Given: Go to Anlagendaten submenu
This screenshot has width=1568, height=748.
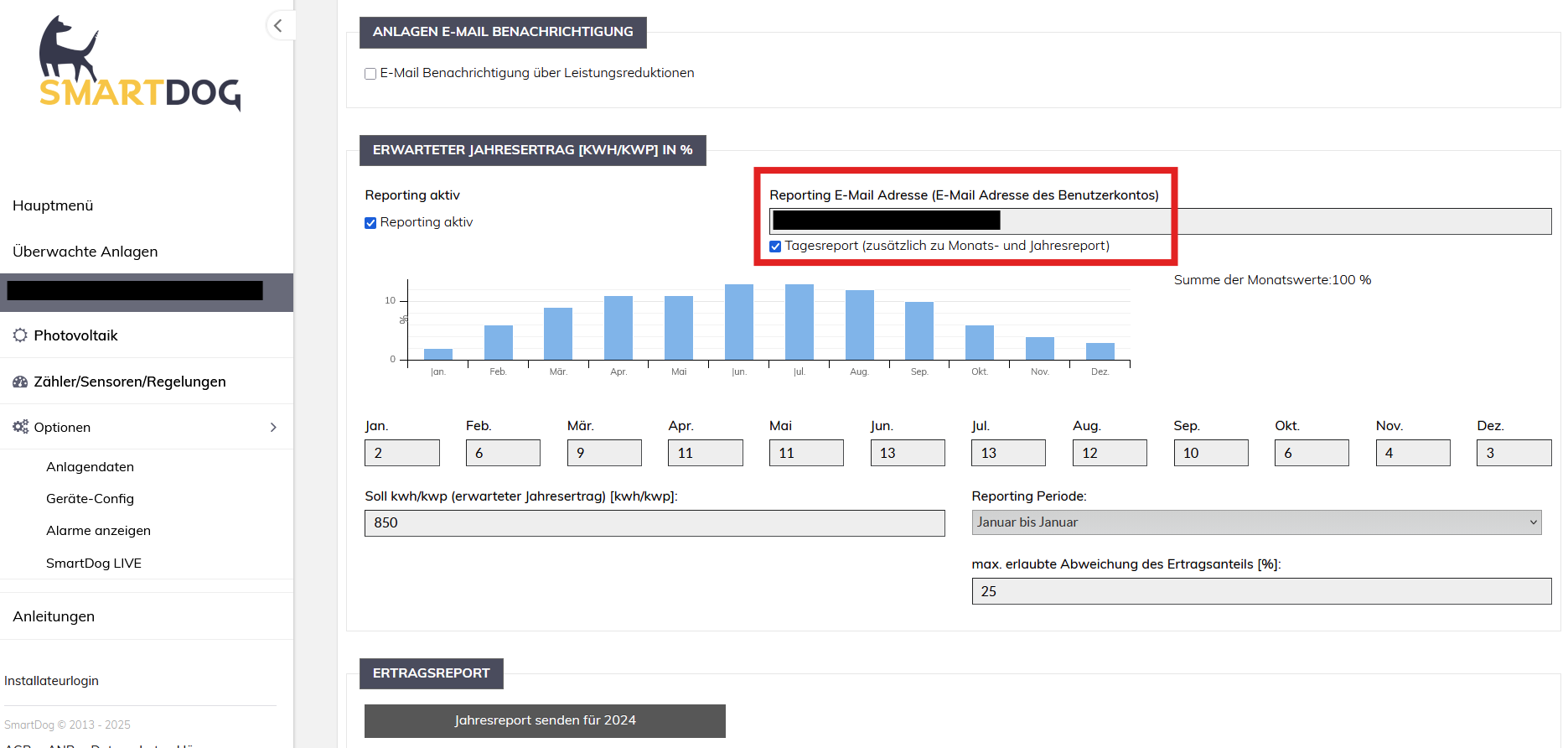Looking at the screenshot, I should pos(90,467).
